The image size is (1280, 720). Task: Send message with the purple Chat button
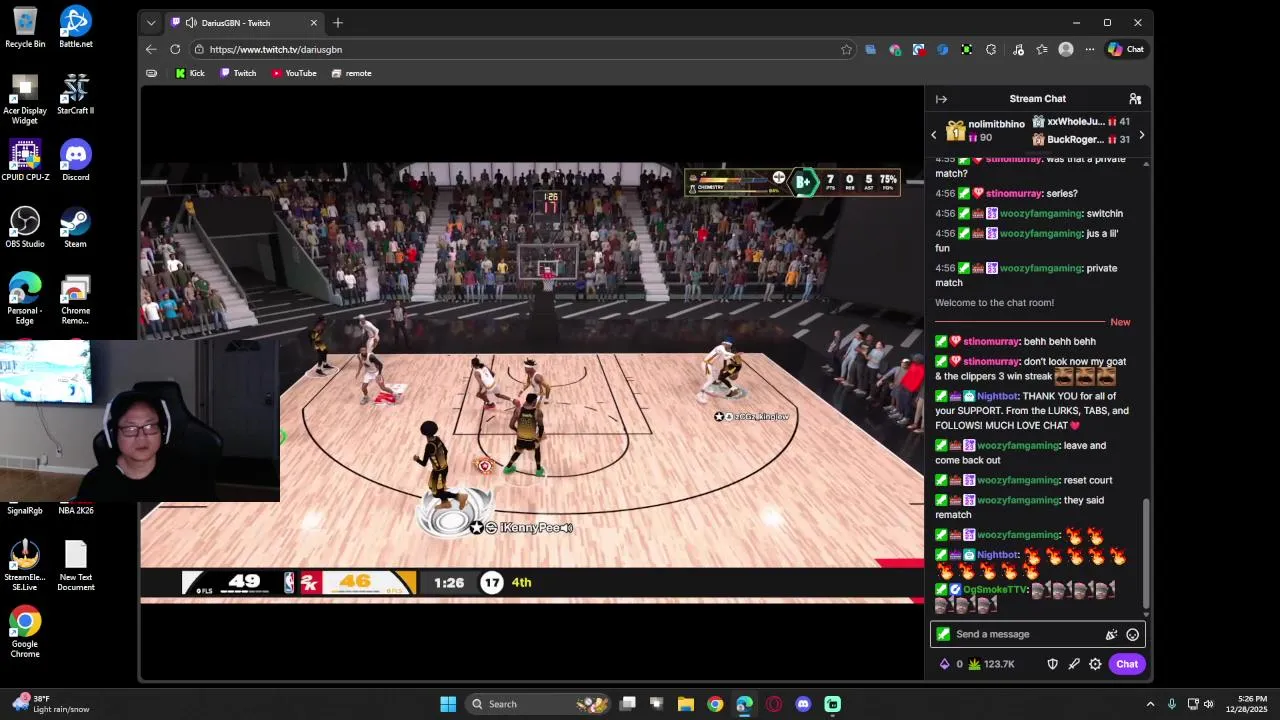coord(1127,664)
